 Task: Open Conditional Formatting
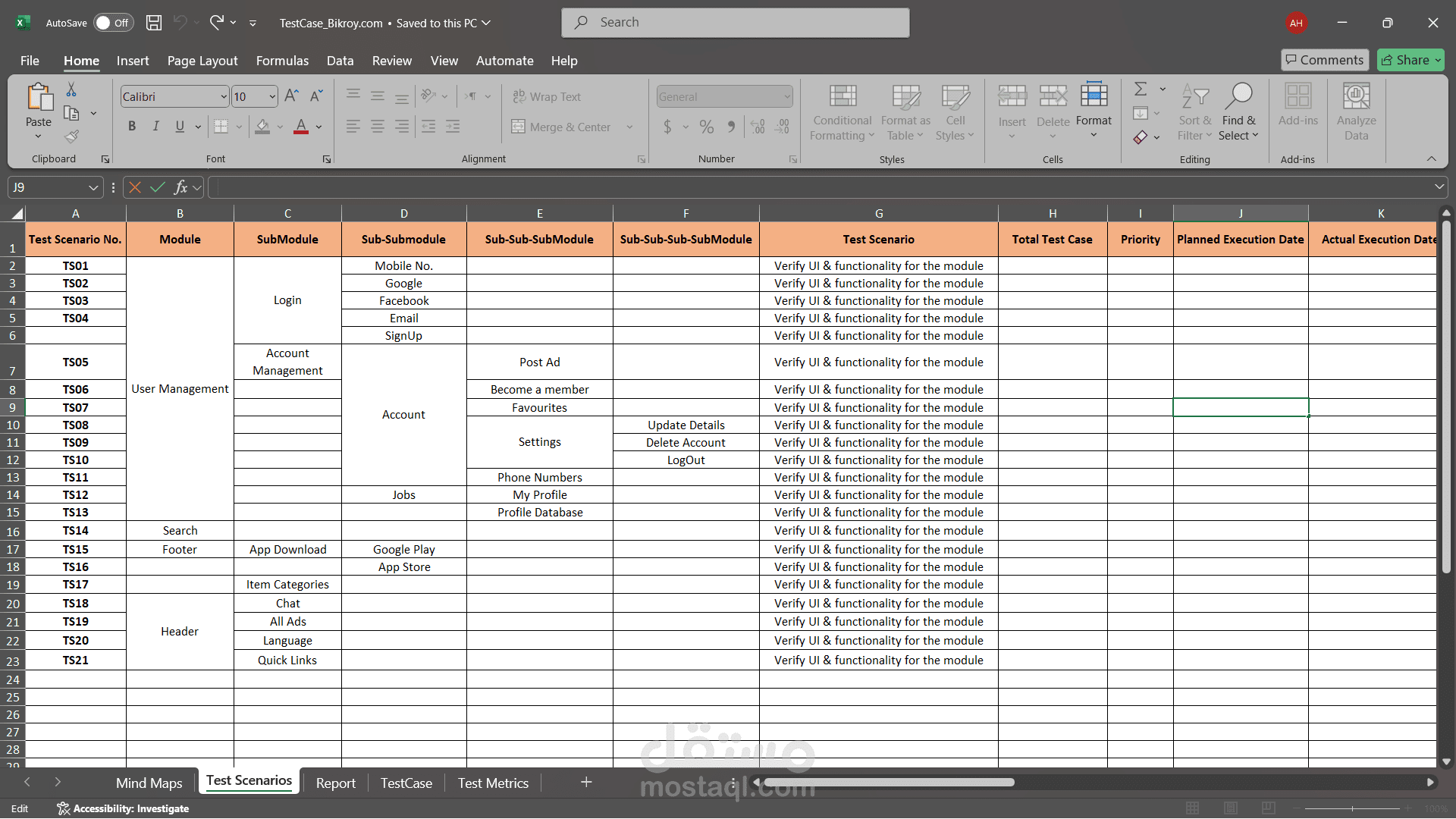[842, 111]
